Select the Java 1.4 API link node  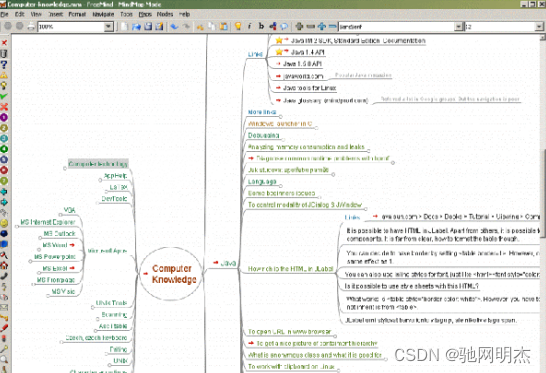point(307,52)
